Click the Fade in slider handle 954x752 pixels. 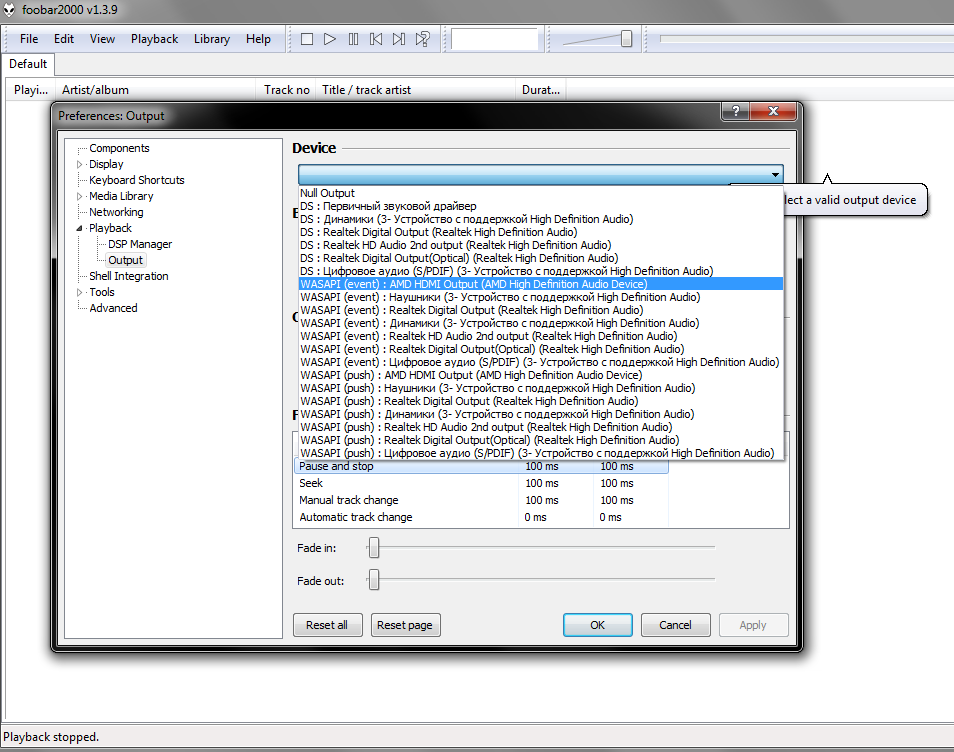click(x=374, y=548)
